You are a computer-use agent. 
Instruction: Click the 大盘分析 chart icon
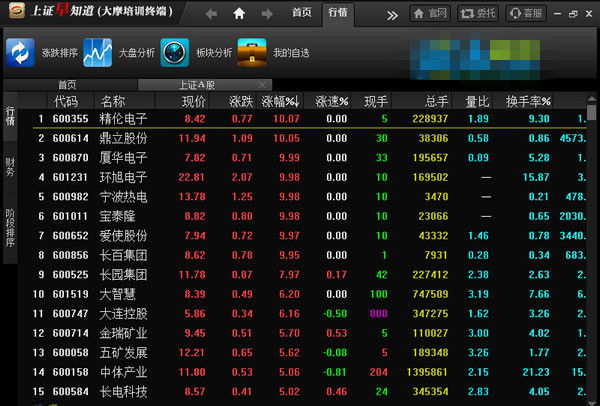[x=98, y=52]
